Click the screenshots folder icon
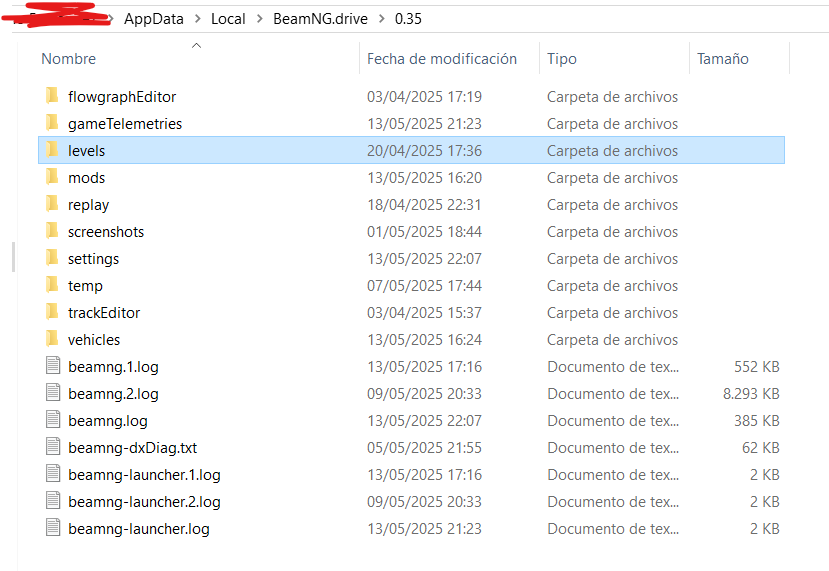Screen dimensions: 829x571 (x=52, y=231)
